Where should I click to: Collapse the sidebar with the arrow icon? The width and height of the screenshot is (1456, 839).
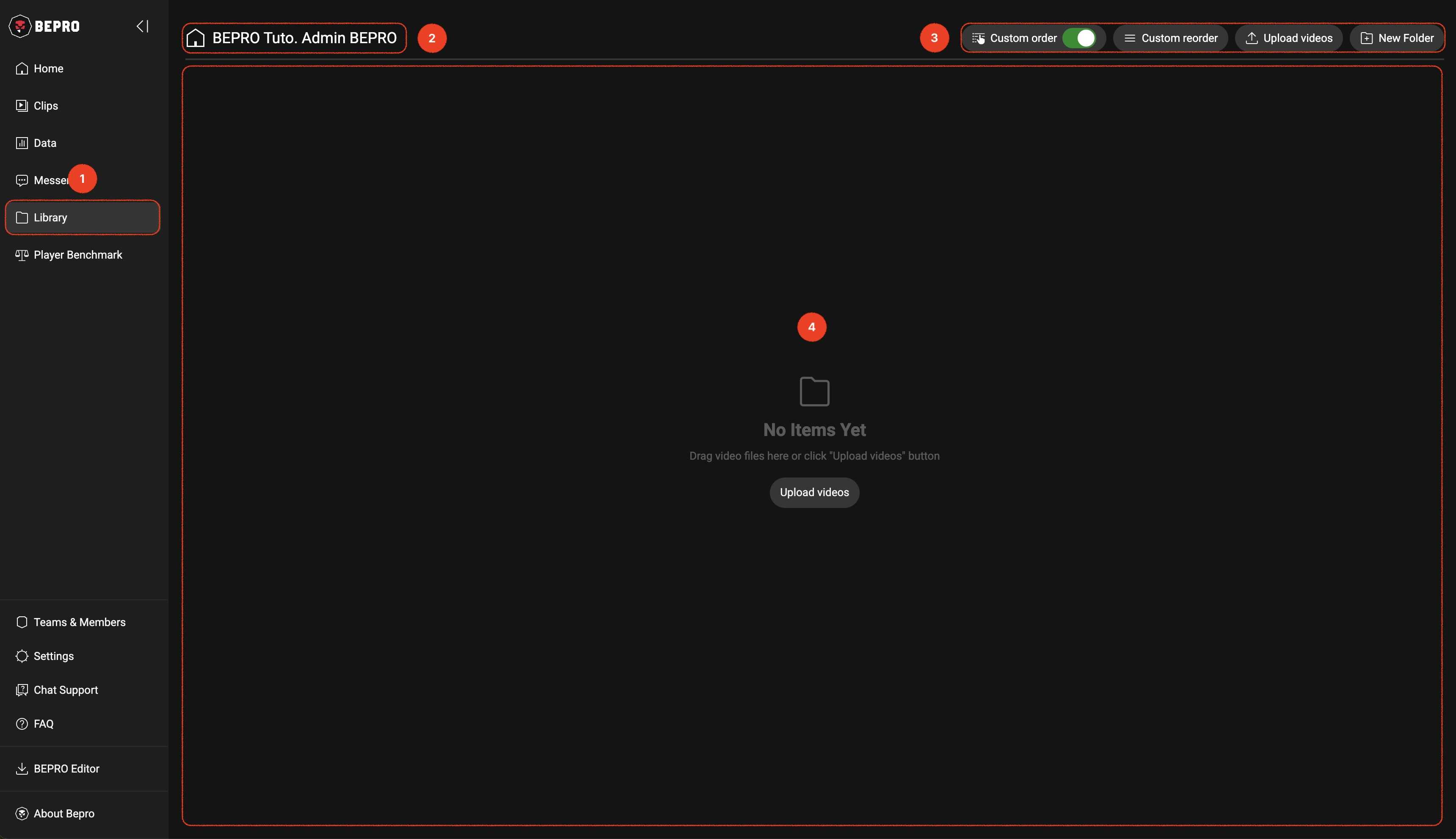pos(142,26)
